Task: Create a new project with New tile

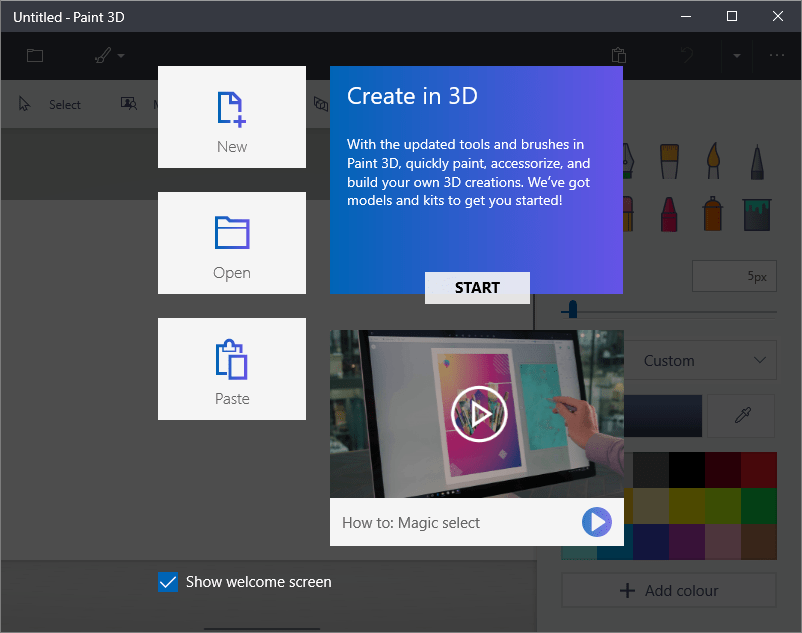Action: tap(232, 117)
